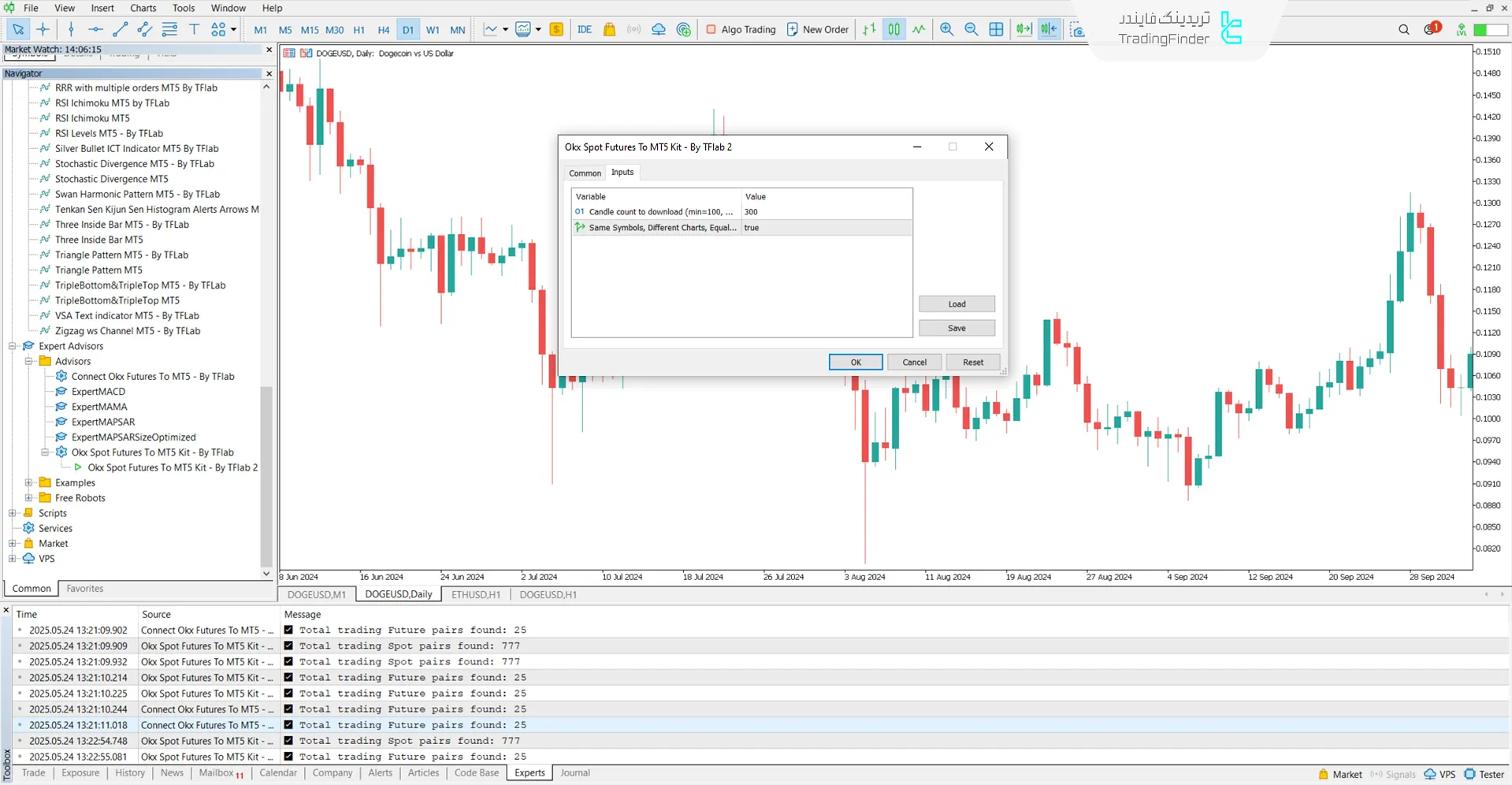The height and width of the screenshot is (785, 1512).
Task: Pick the trendline drawing tool
Action: (x=120, y=30)
